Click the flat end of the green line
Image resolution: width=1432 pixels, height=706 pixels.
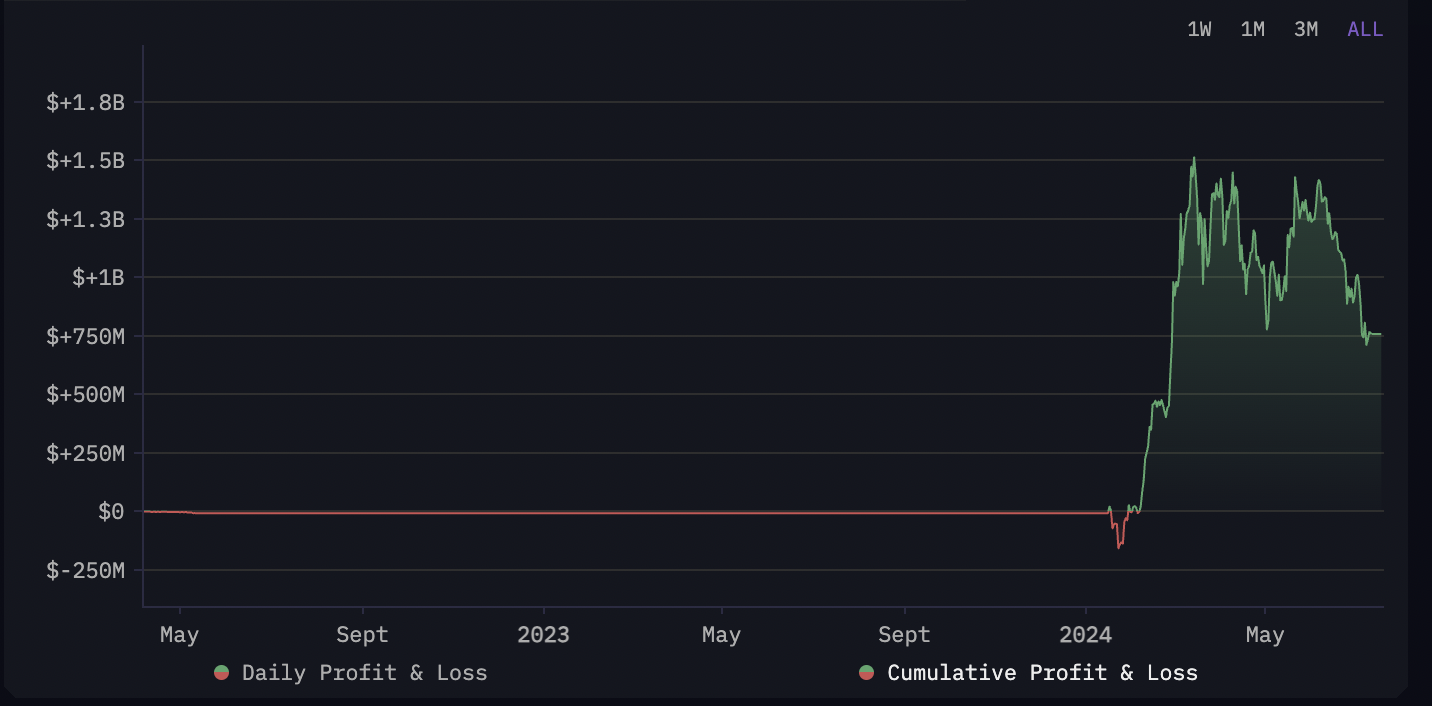click(1376, 334)
